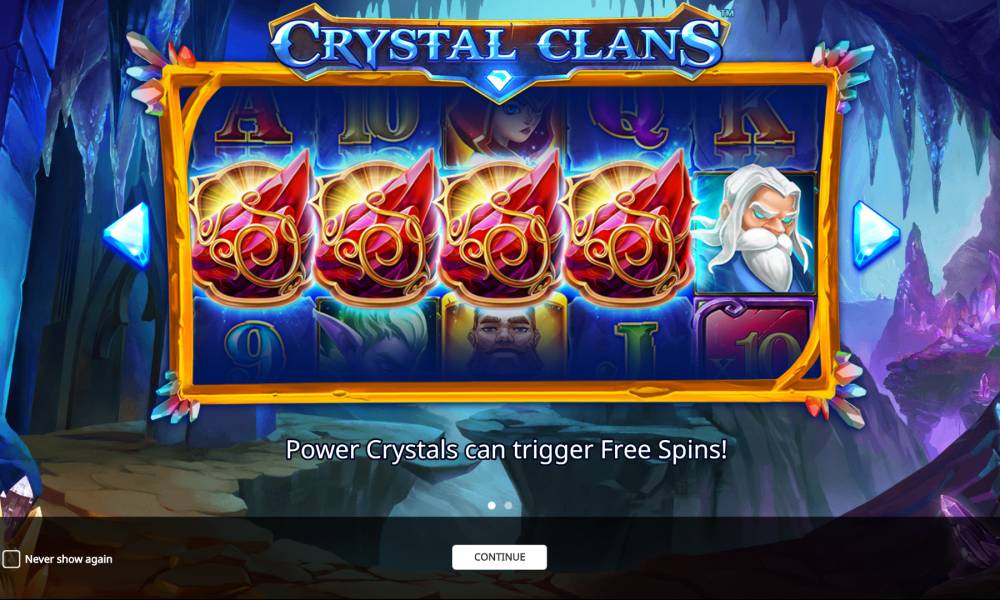The image size is (1000, 600).
Task: Click the Never show again label
Action: tap(68, 559)
